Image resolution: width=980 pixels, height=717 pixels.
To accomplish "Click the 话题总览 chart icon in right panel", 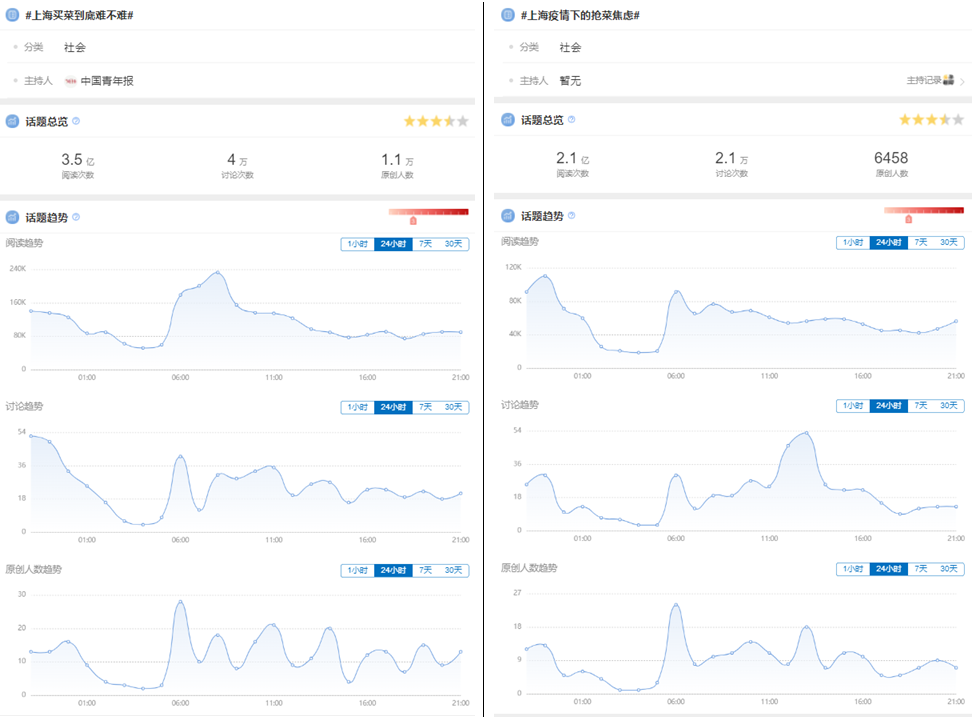I will 508,120.
